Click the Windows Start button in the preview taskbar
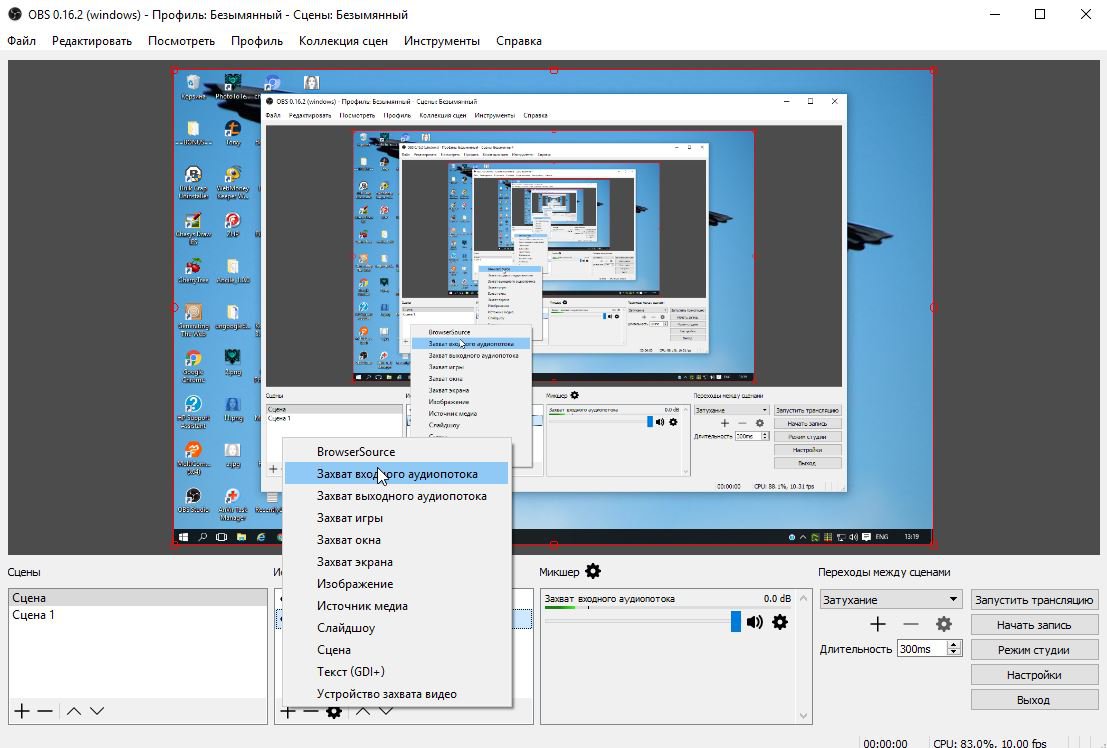The image size is (1107, 748). tap(184, 537)
